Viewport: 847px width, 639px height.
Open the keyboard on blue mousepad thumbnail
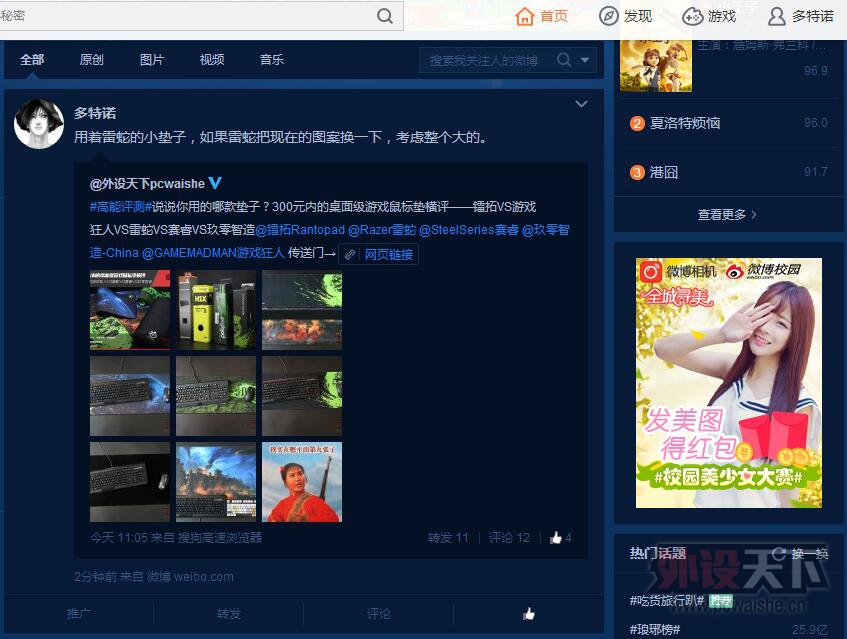click(130, 396)
